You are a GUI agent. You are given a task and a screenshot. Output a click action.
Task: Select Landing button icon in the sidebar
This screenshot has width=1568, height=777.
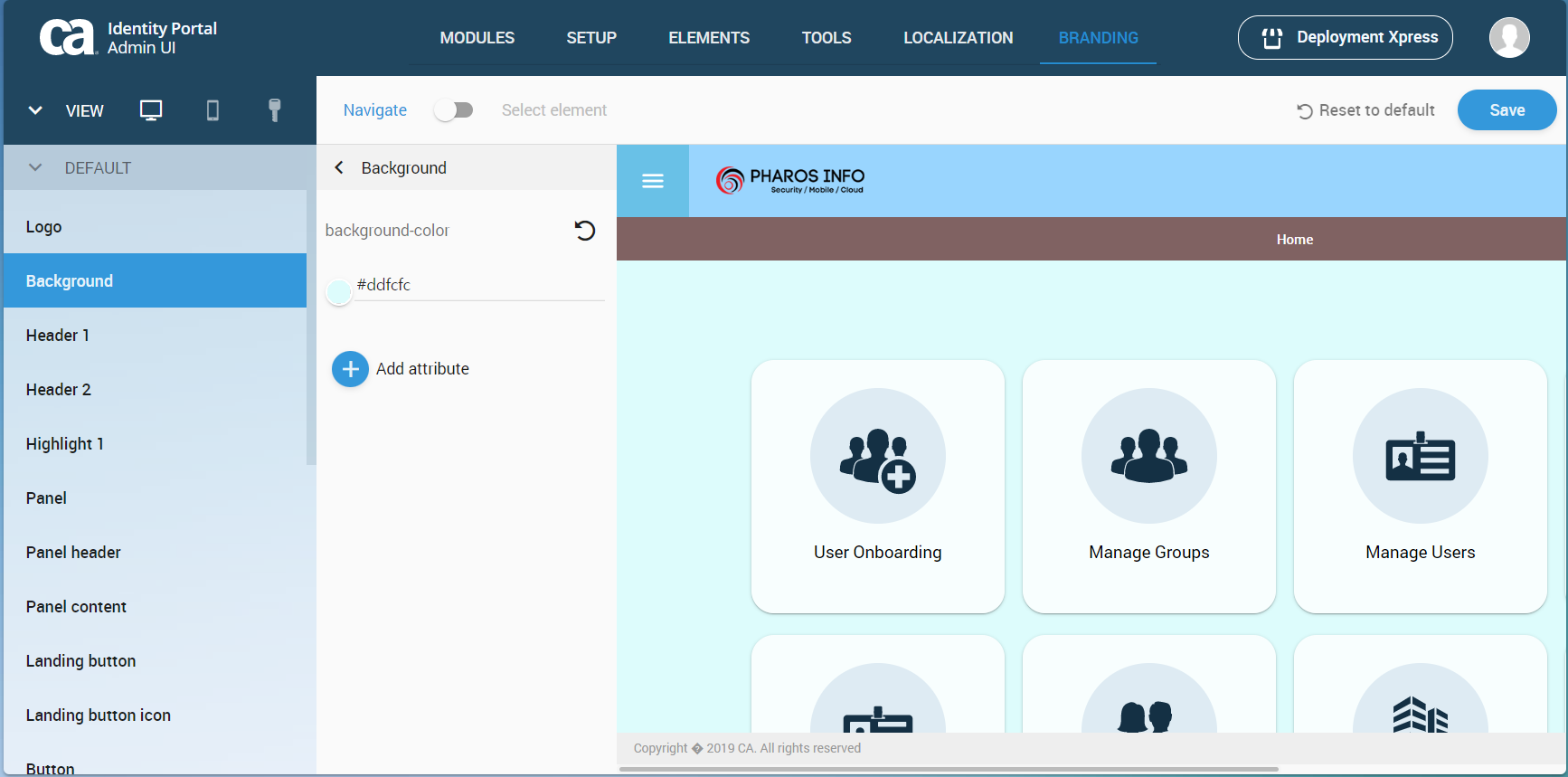point(156,715)
